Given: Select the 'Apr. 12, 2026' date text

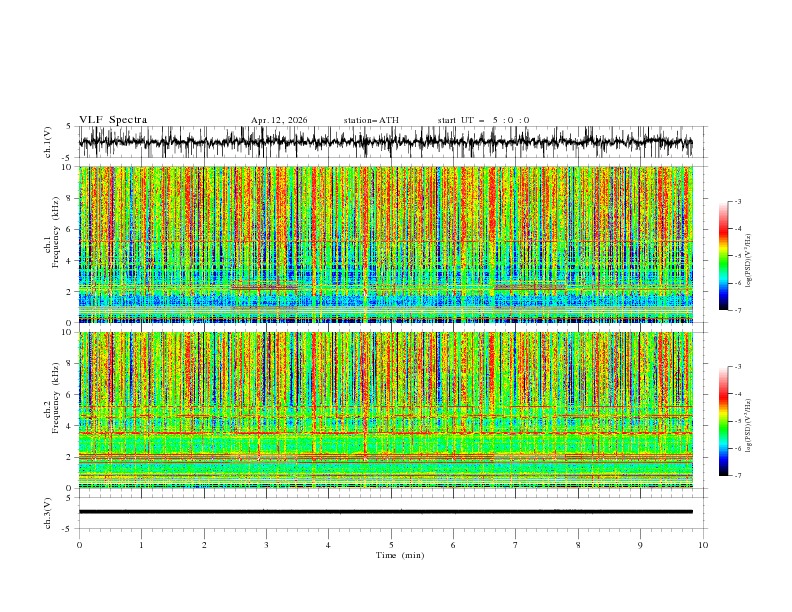Looking at the screenshot, I should [x=279, y=120].
